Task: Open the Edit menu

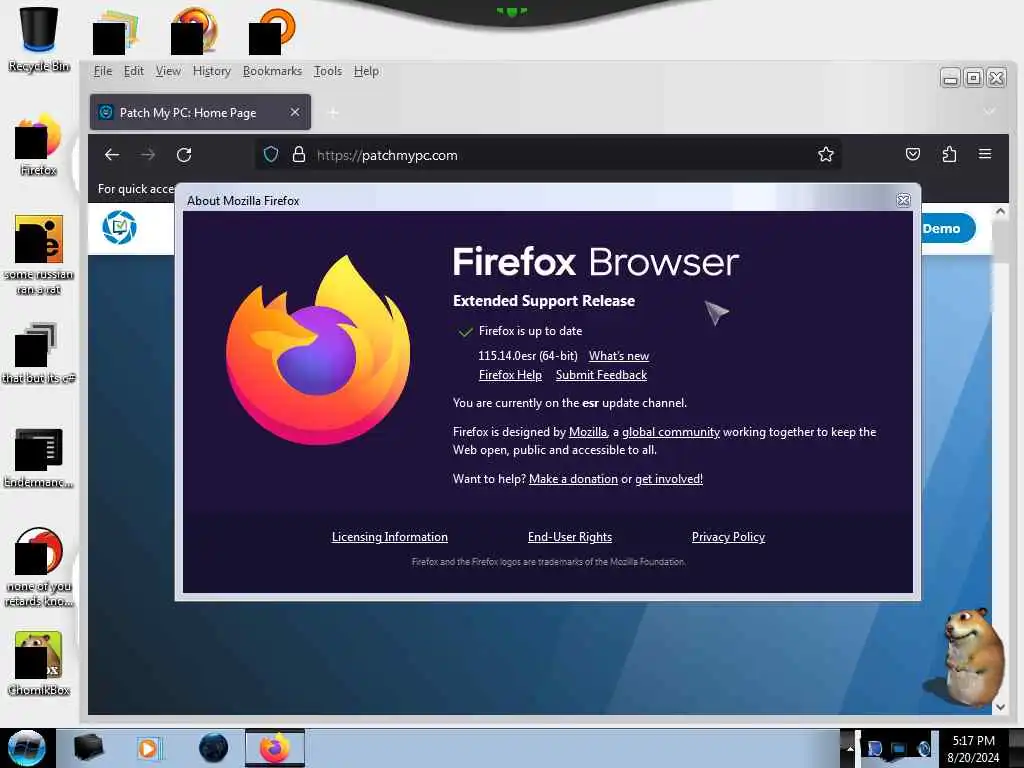Action: (134, 71)
